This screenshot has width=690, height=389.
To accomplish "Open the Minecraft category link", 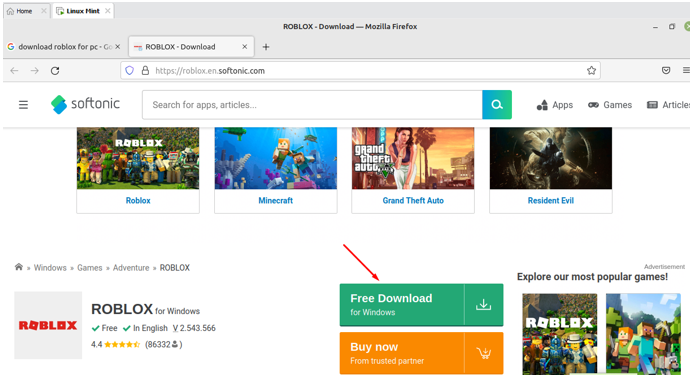I will (x=275, y=201).
